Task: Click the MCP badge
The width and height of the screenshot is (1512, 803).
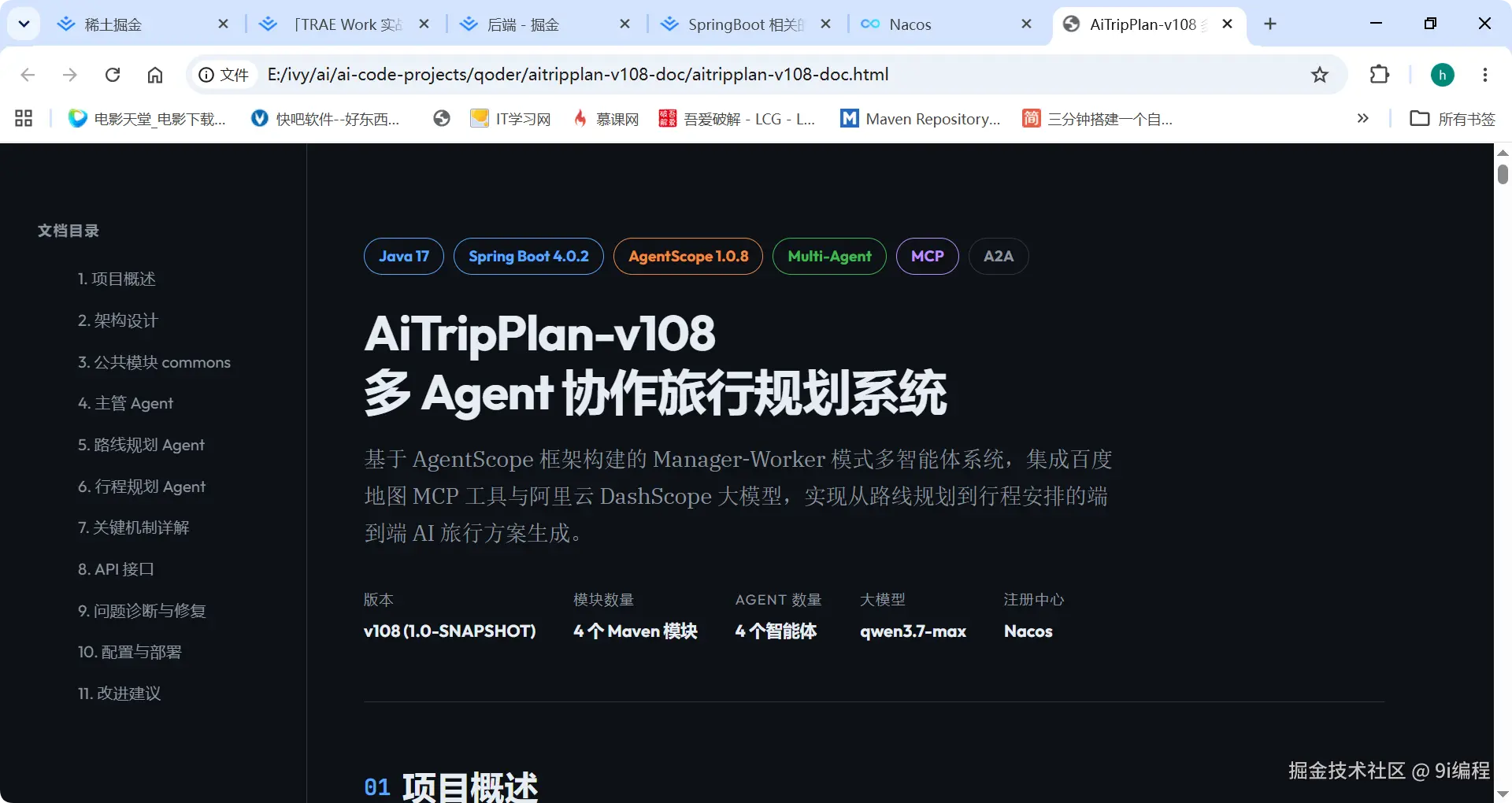Action: [x=928, y=257]
